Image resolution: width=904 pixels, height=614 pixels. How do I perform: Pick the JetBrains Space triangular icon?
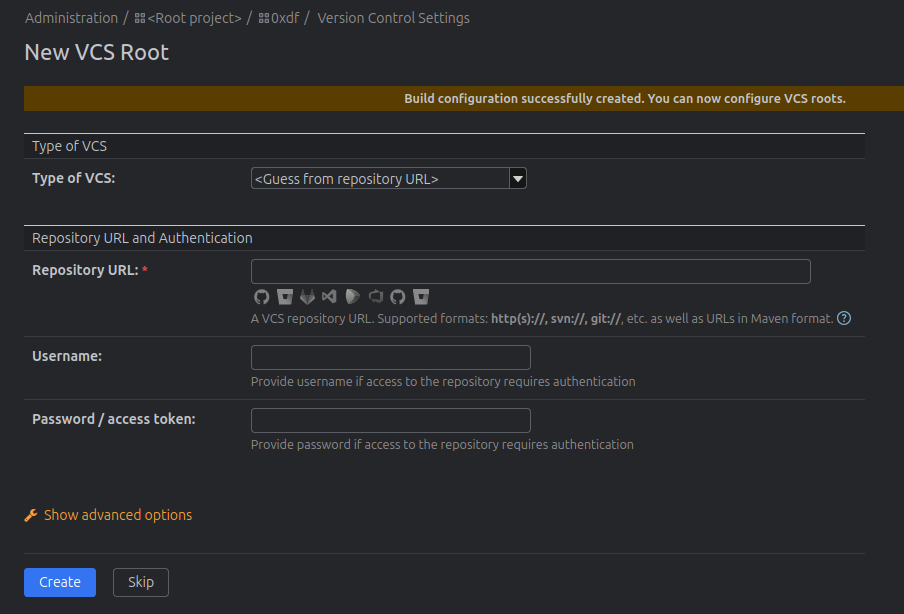353,297
